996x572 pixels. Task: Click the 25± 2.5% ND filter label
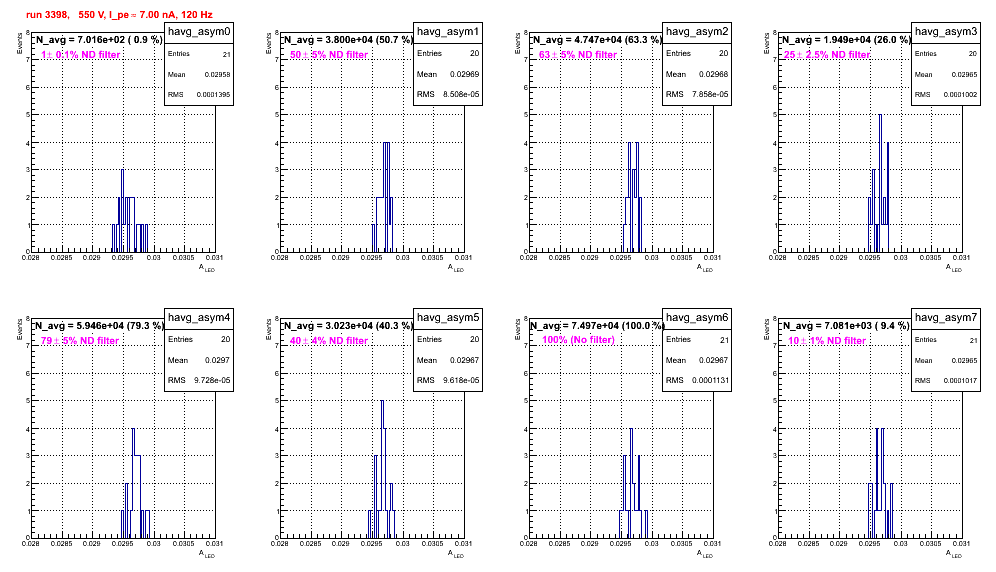point(827,55)
